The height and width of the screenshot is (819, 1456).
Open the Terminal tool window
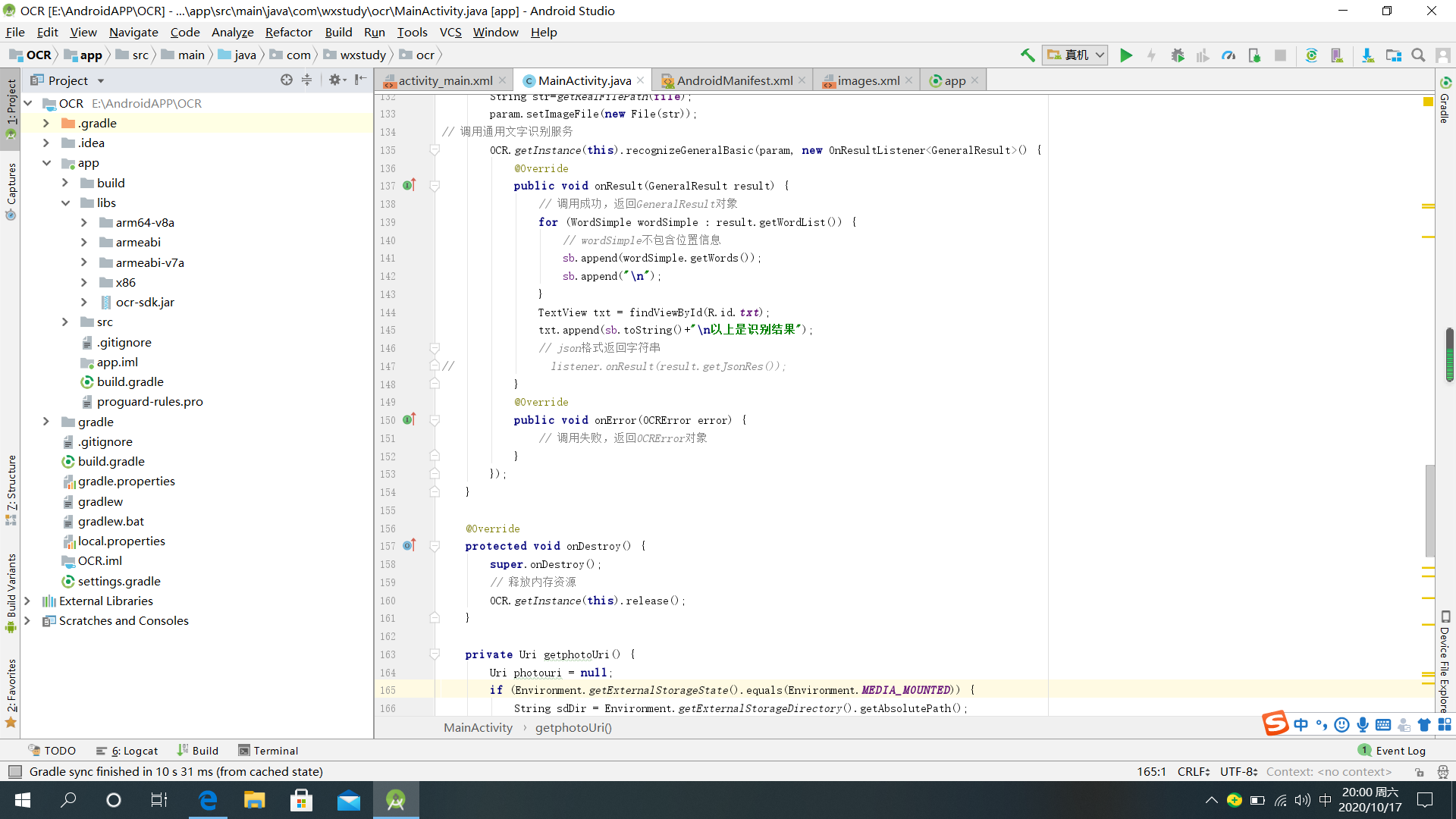tap(268, 752)
